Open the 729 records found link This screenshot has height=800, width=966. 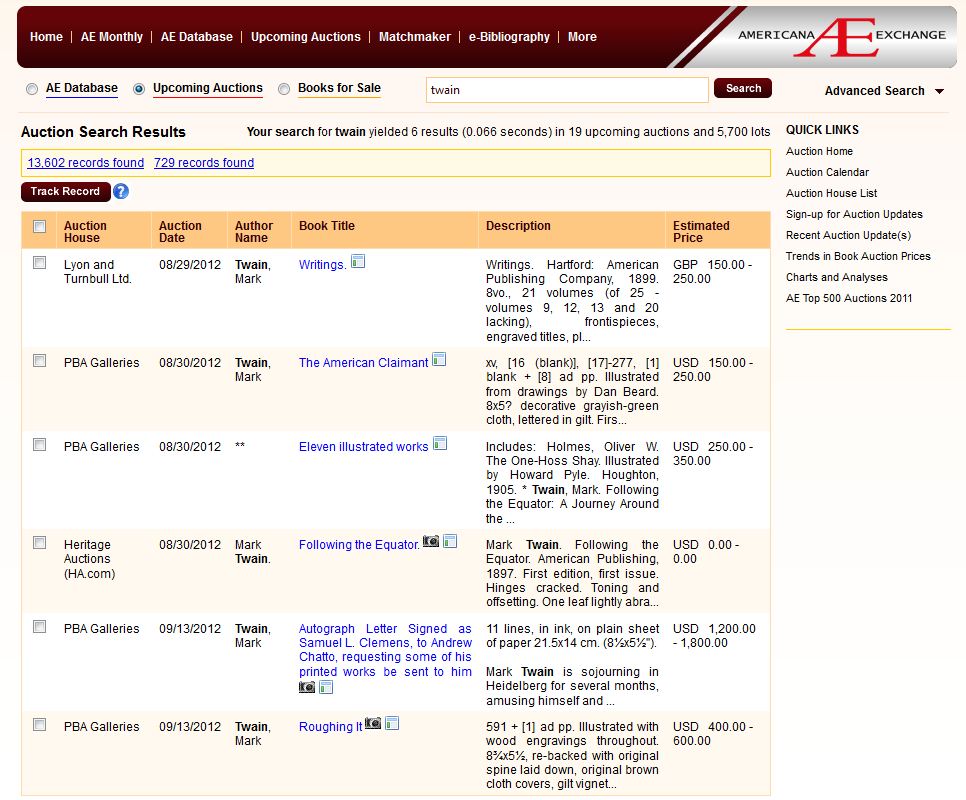[204, 163]
